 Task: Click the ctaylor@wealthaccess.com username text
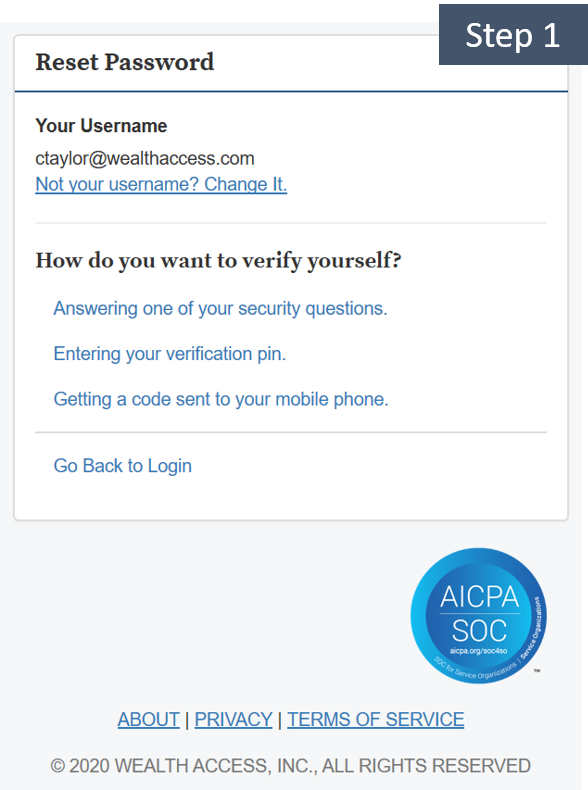[145, 158]
